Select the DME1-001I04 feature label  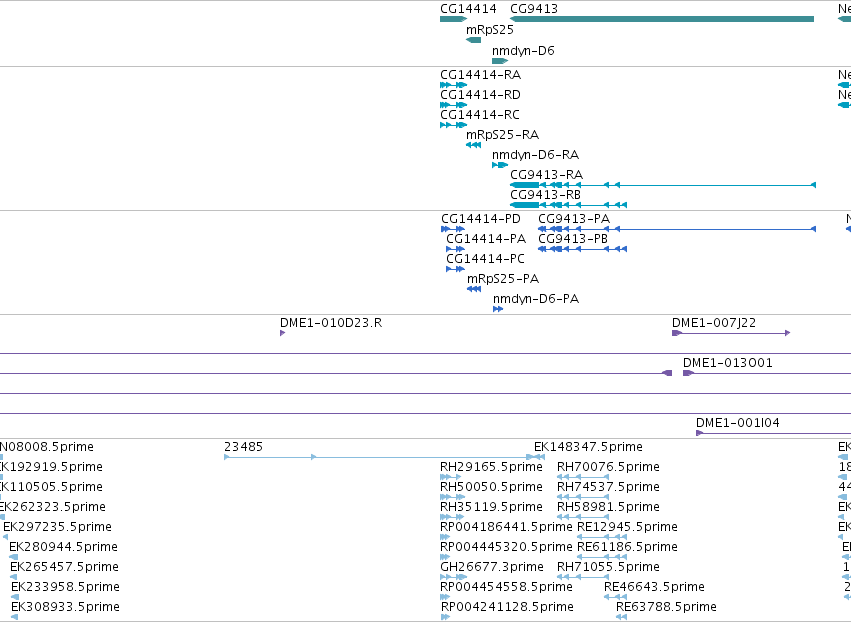pyautogui.click(x=738, y=423)
